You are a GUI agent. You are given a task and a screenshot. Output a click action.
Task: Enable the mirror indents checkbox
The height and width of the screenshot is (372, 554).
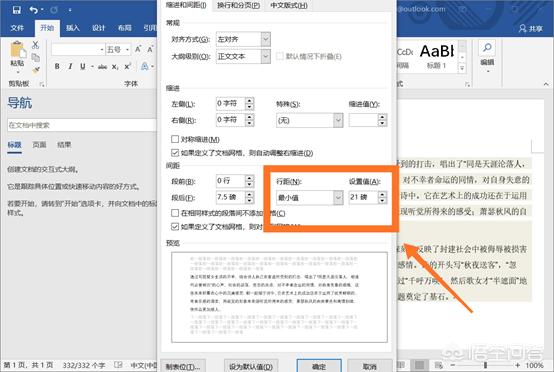click(x=175, y=139)
